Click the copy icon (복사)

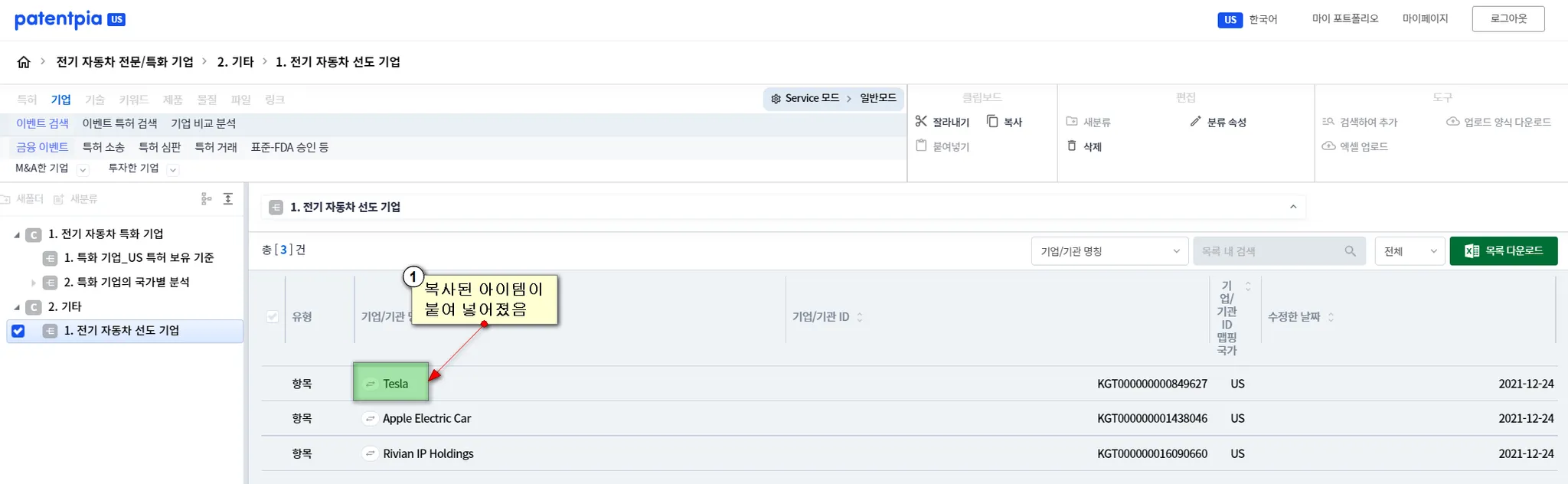pyautogui.click(x=992, y=121)
